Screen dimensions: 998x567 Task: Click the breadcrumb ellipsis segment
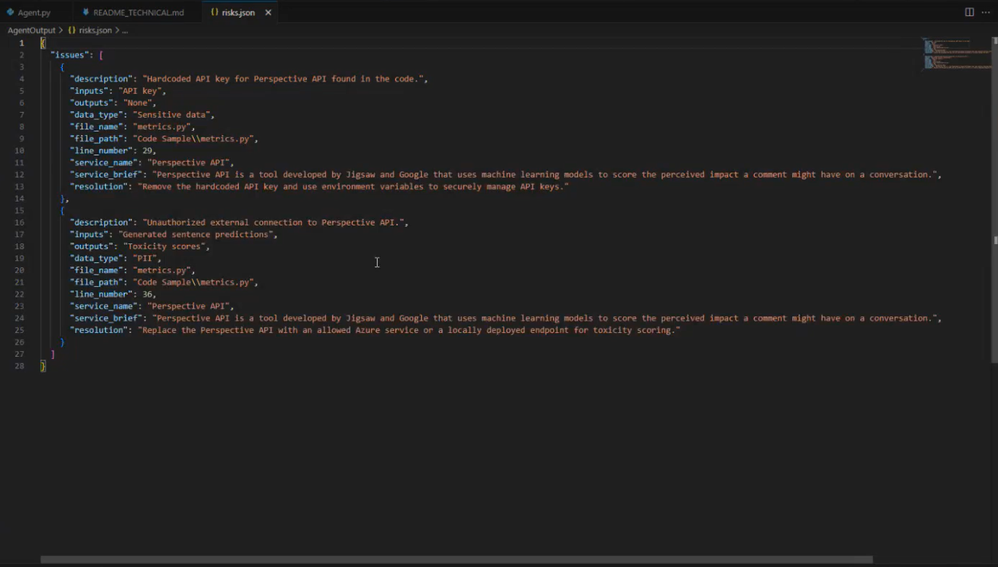[125, 30]
